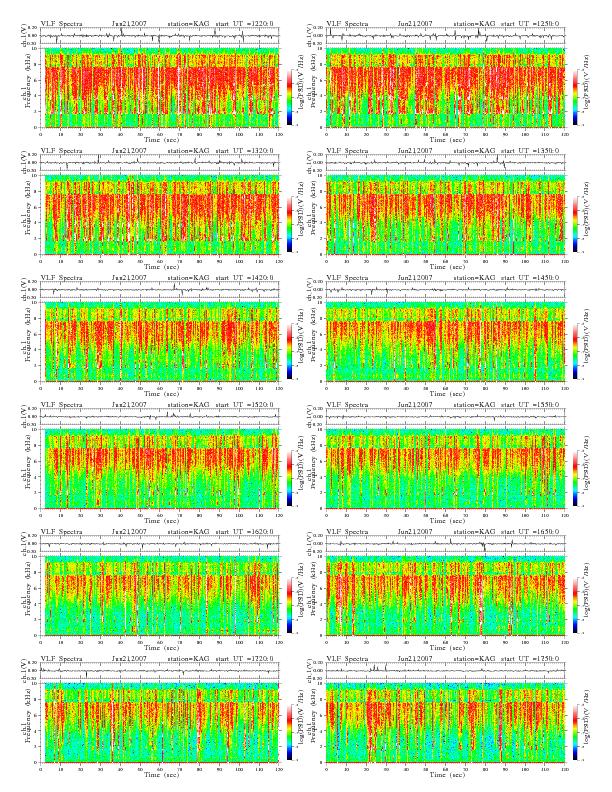Click 'Time (sec)' label under the 1250:0 plot

point(445,139)
